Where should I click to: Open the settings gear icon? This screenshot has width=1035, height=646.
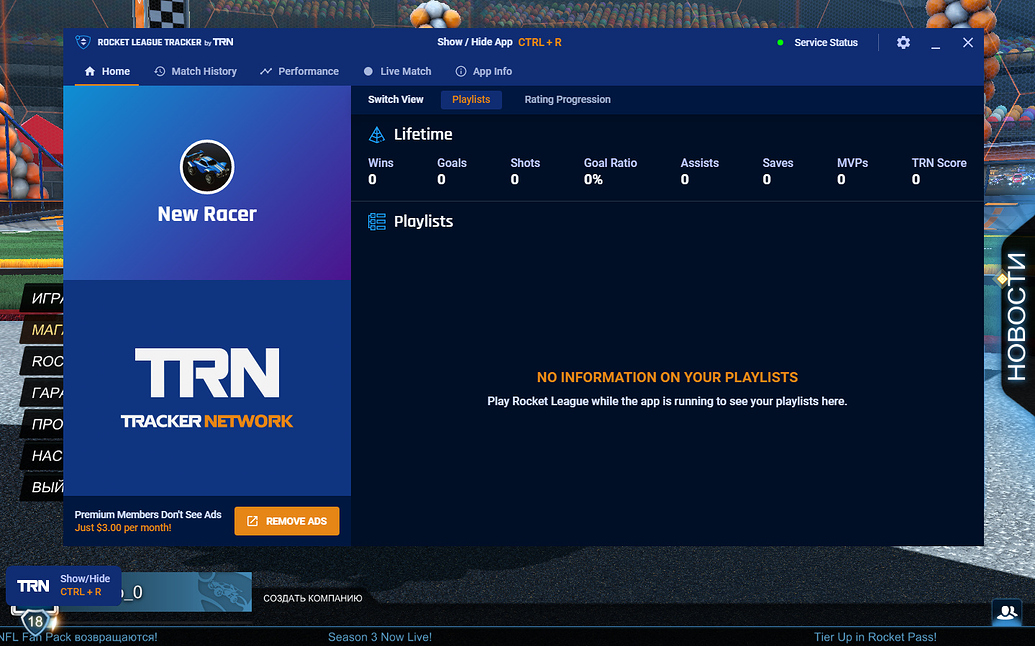tap(903, 42)
